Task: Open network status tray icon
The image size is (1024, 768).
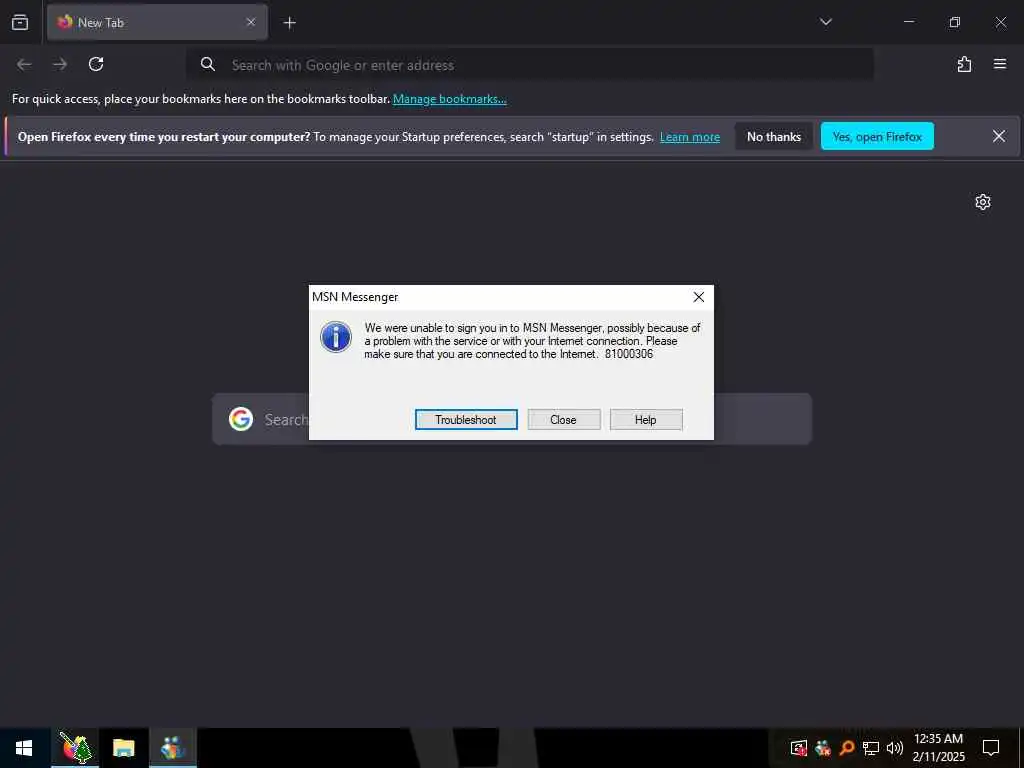Action: pos(871,748)
